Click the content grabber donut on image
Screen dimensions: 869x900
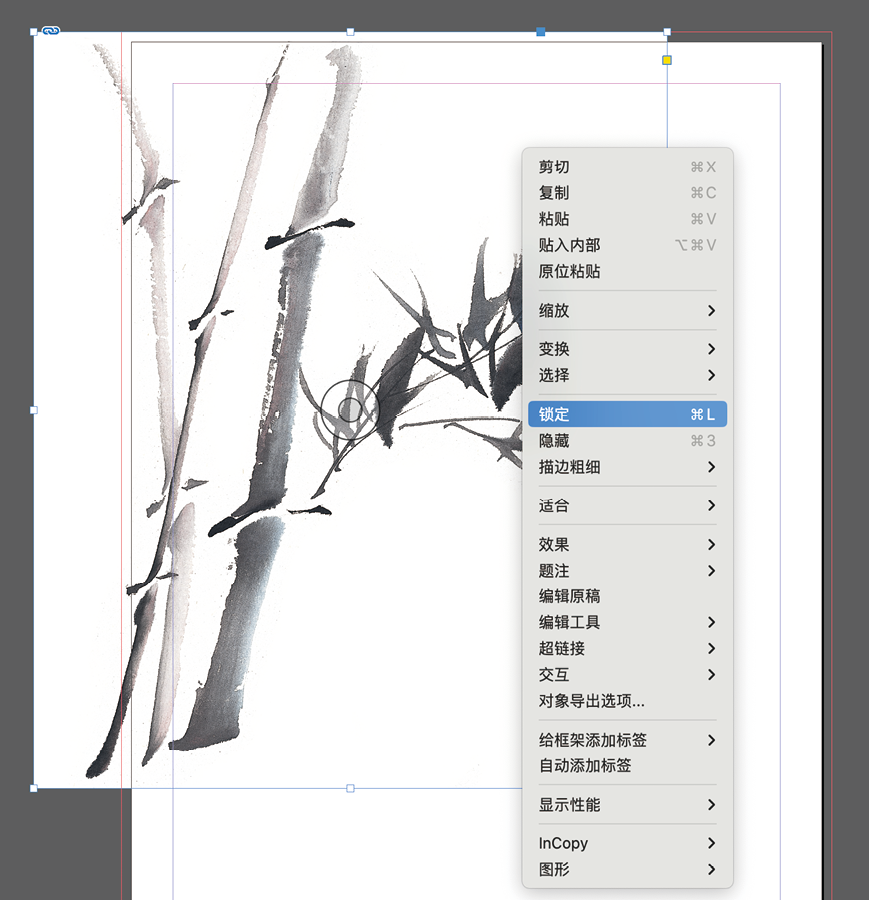coord(350,409)
